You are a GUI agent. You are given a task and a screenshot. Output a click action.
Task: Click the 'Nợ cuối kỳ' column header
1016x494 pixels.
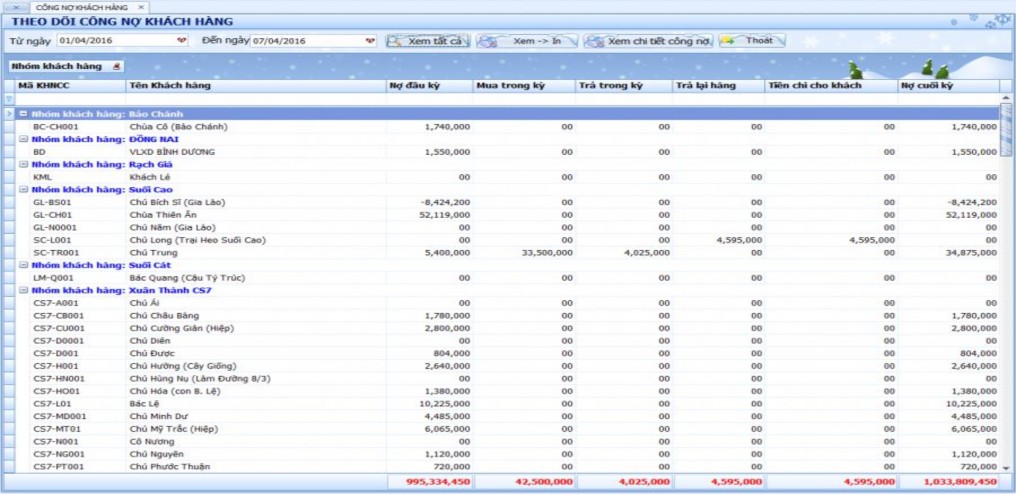click(945, 87)
